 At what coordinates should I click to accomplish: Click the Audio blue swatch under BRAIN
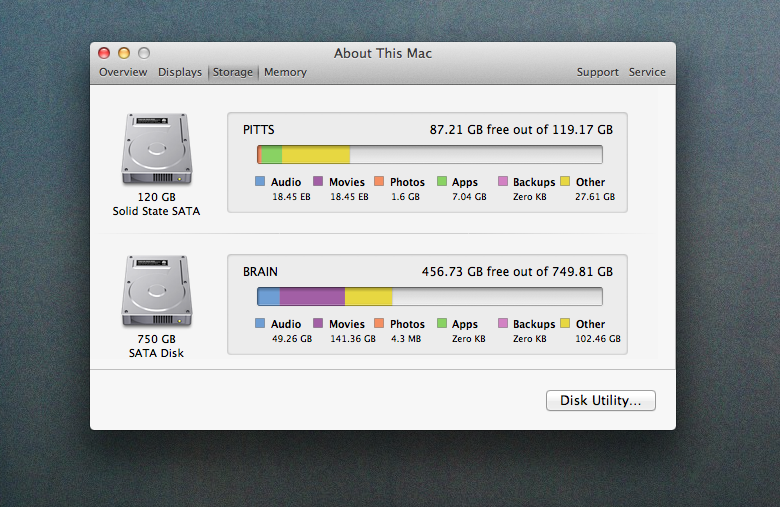click(x=260, y=323)
